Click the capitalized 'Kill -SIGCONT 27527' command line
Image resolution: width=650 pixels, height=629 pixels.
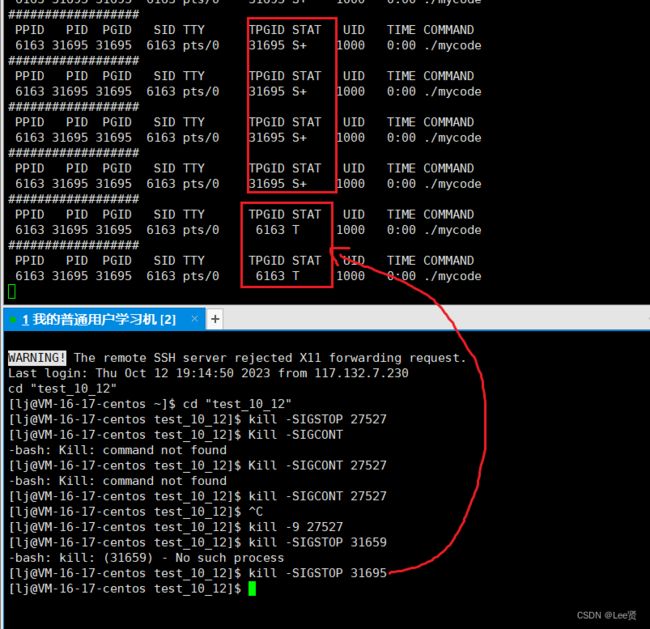coord(197,465)
